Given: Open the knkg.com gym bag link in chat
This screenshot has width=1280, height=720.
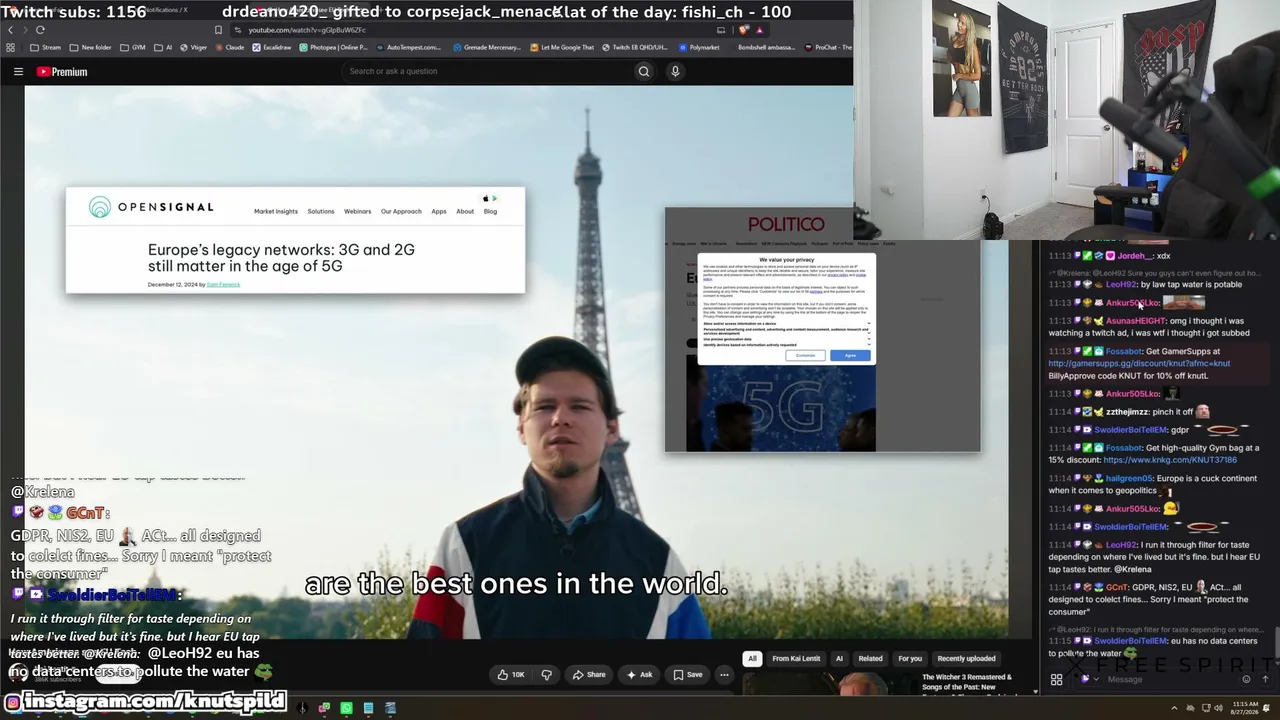Looking at the screenshot, I should click(x=1170, y=460).
